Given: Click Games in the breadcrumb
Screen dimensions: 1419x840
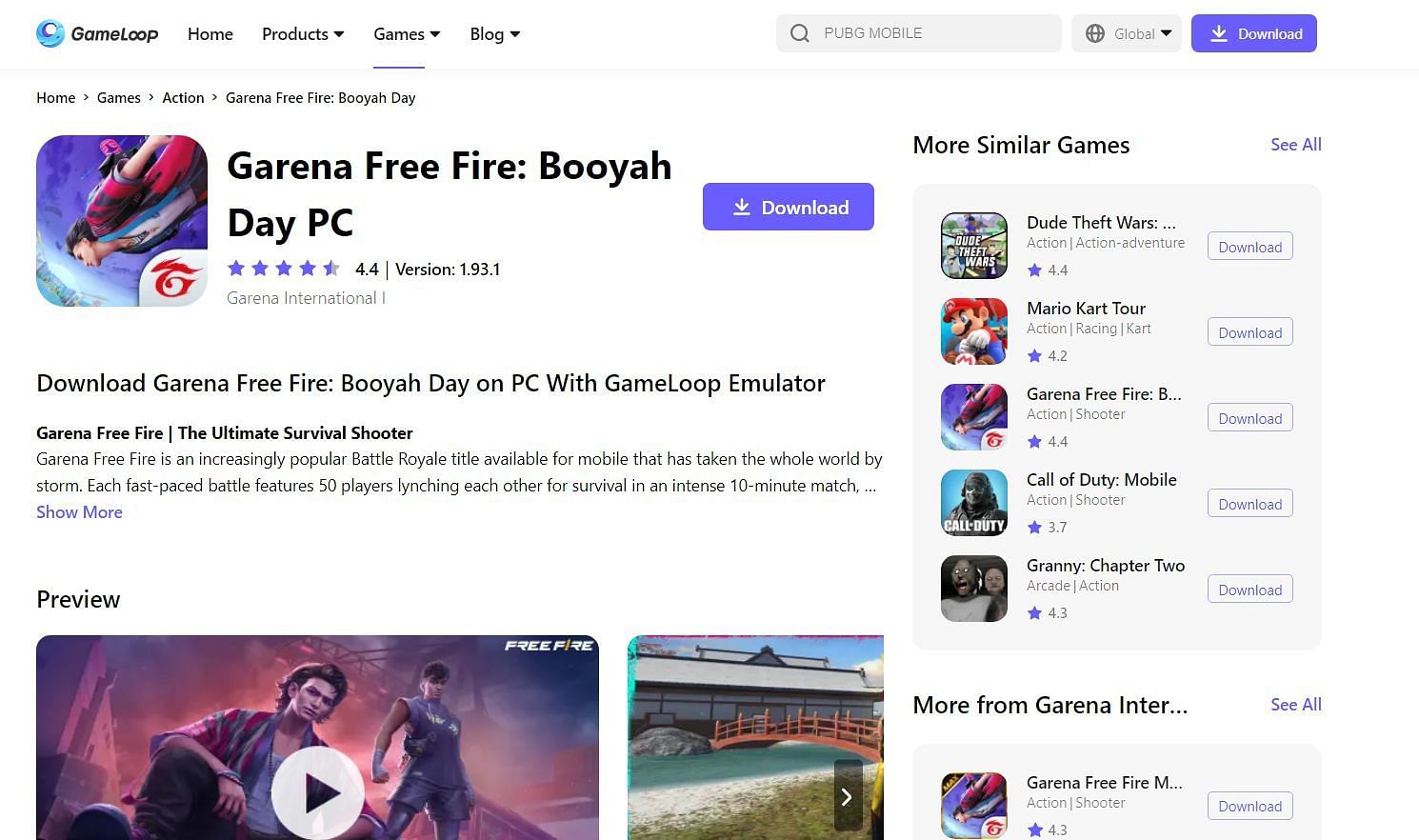Looking at the screenshot, I should coord(119,98).
